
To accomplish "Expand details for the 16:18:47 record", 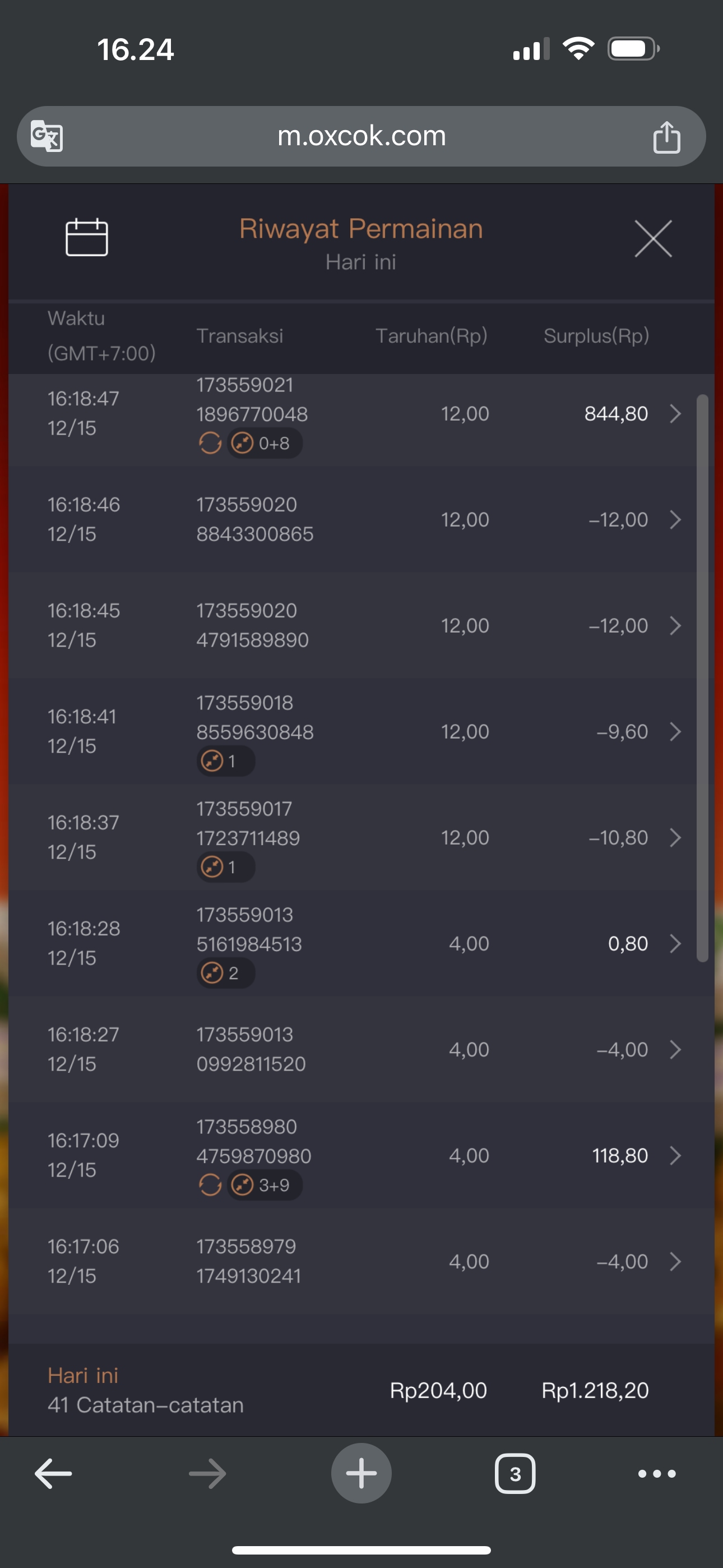I will point(675,414).
